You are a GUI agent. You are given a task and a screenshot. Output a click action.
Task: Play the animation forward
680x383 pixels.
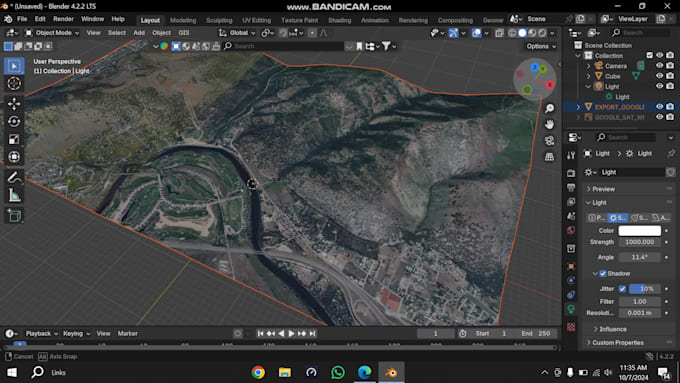[291, 334]
